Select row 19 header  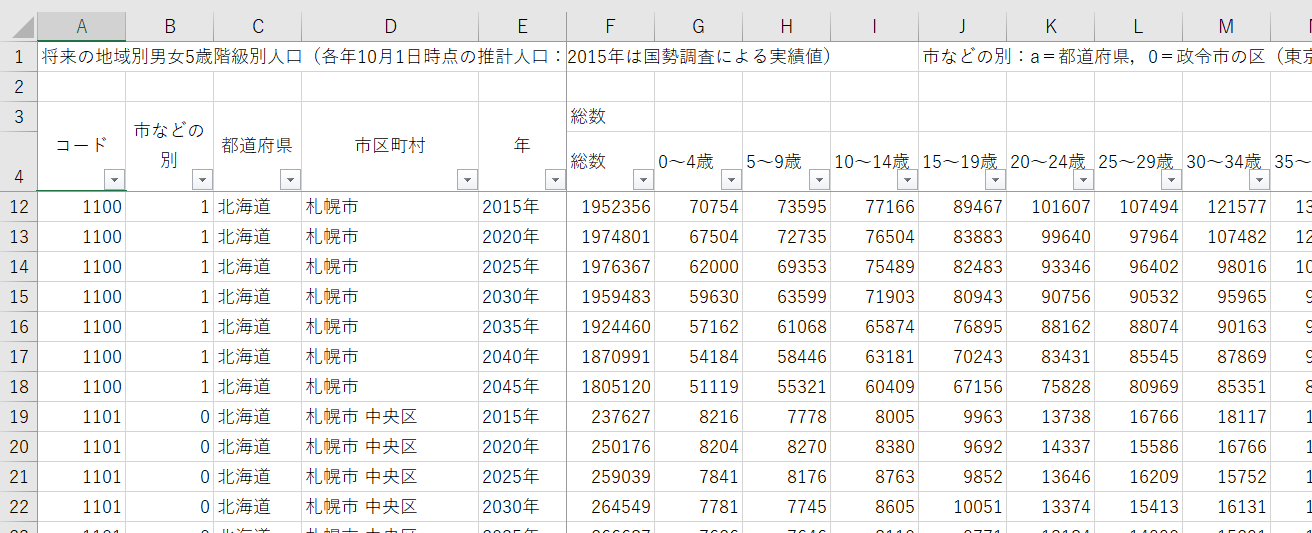18,417
